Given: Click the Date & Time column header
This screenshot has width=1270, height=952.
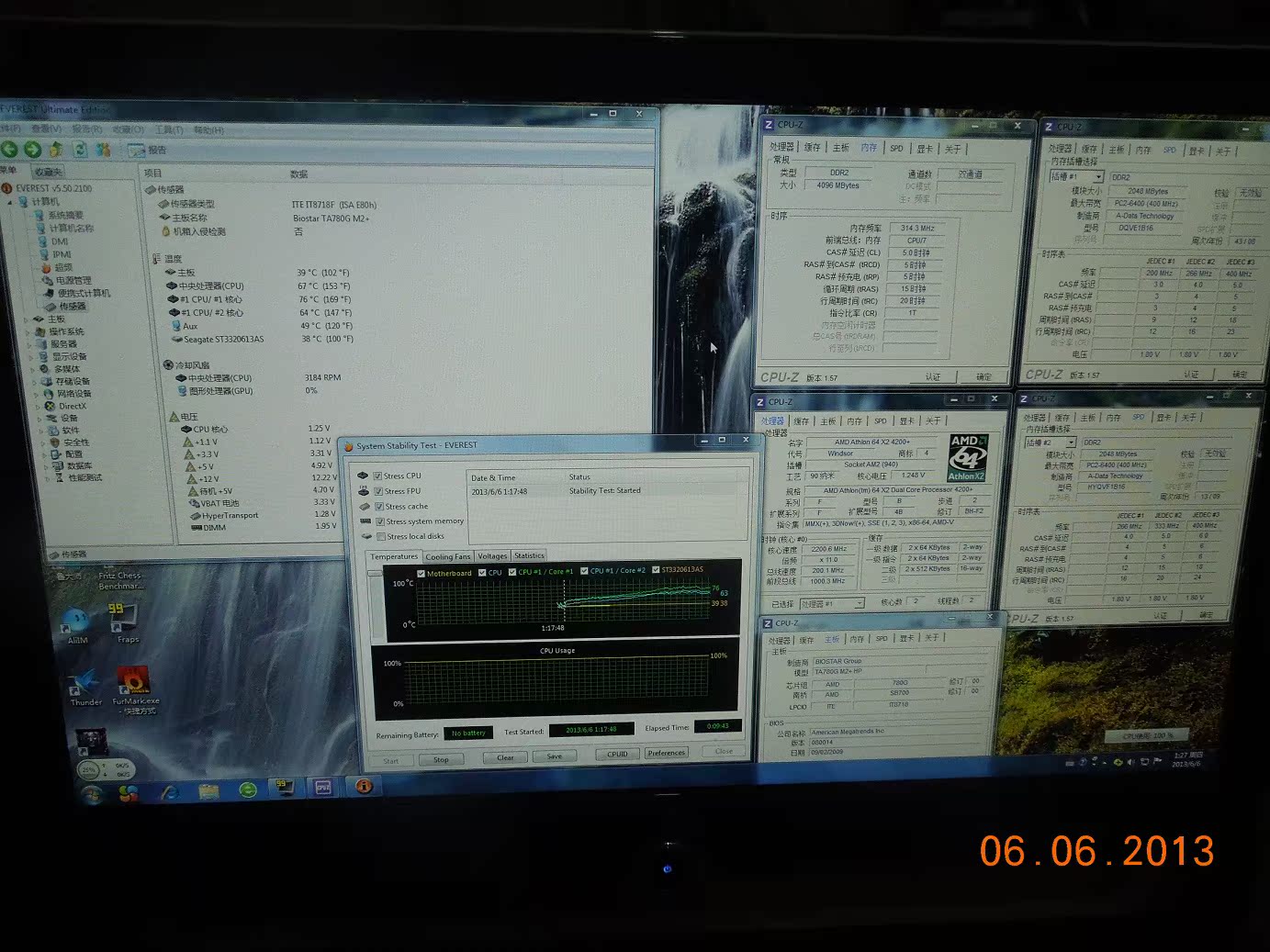Looking at the screenshot, I should coord(494,477).
